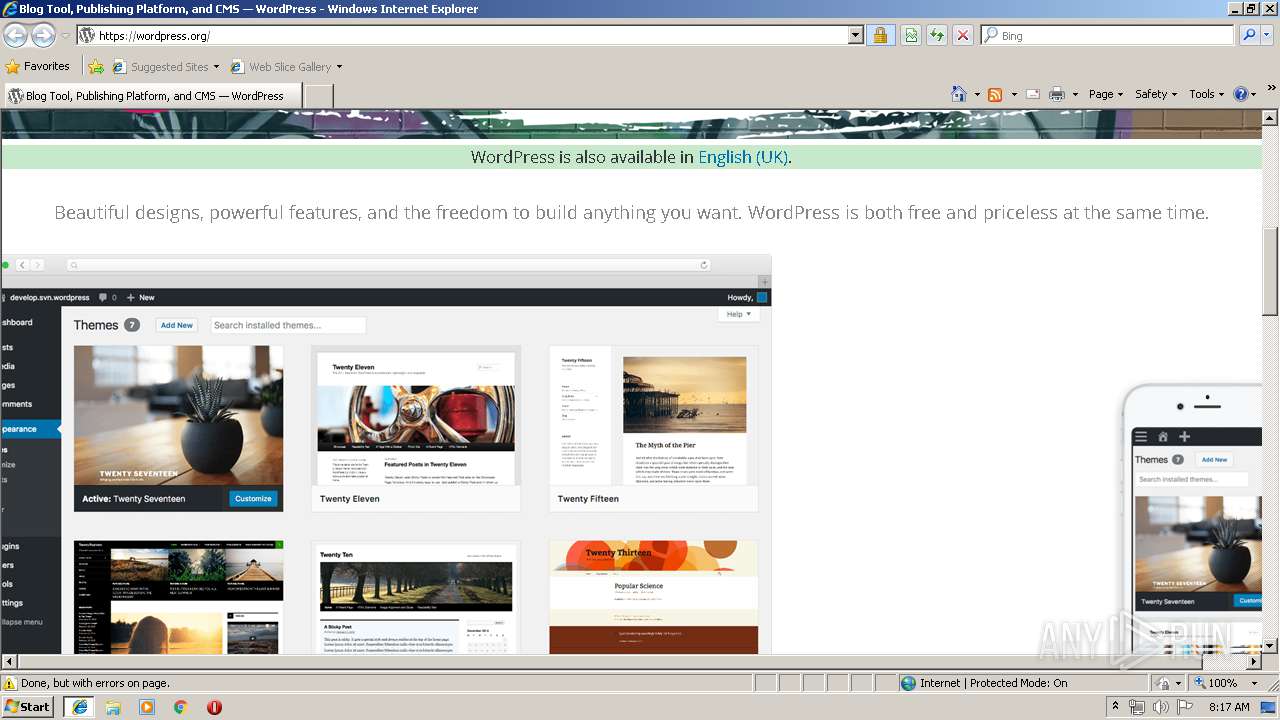Click the Favorites star button

tap(38, 66)
